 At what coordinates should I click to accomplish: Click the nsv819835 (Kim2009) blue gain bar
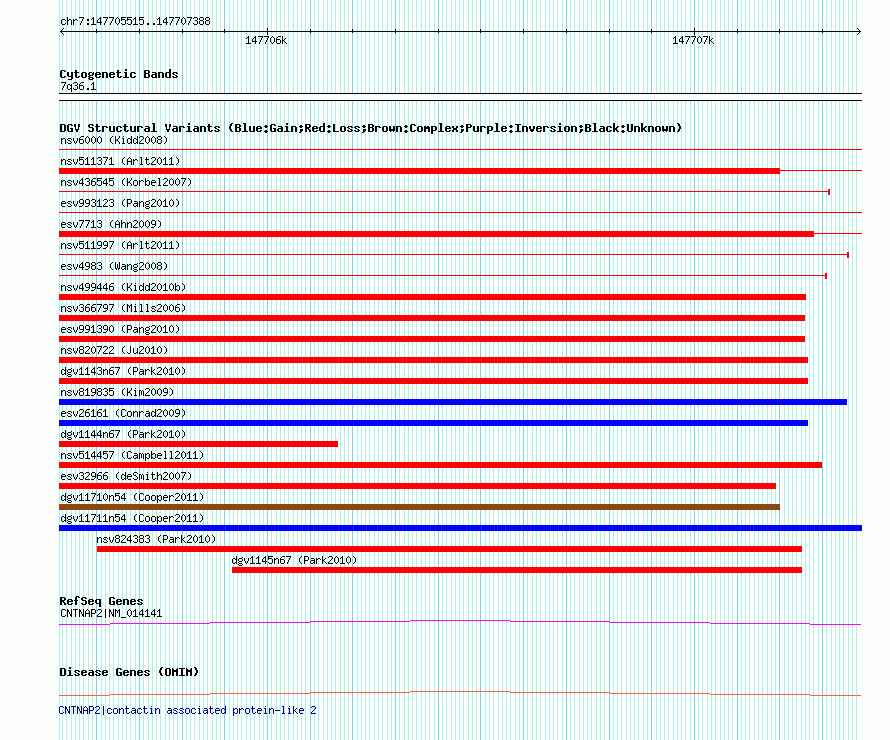pos(453,402)
